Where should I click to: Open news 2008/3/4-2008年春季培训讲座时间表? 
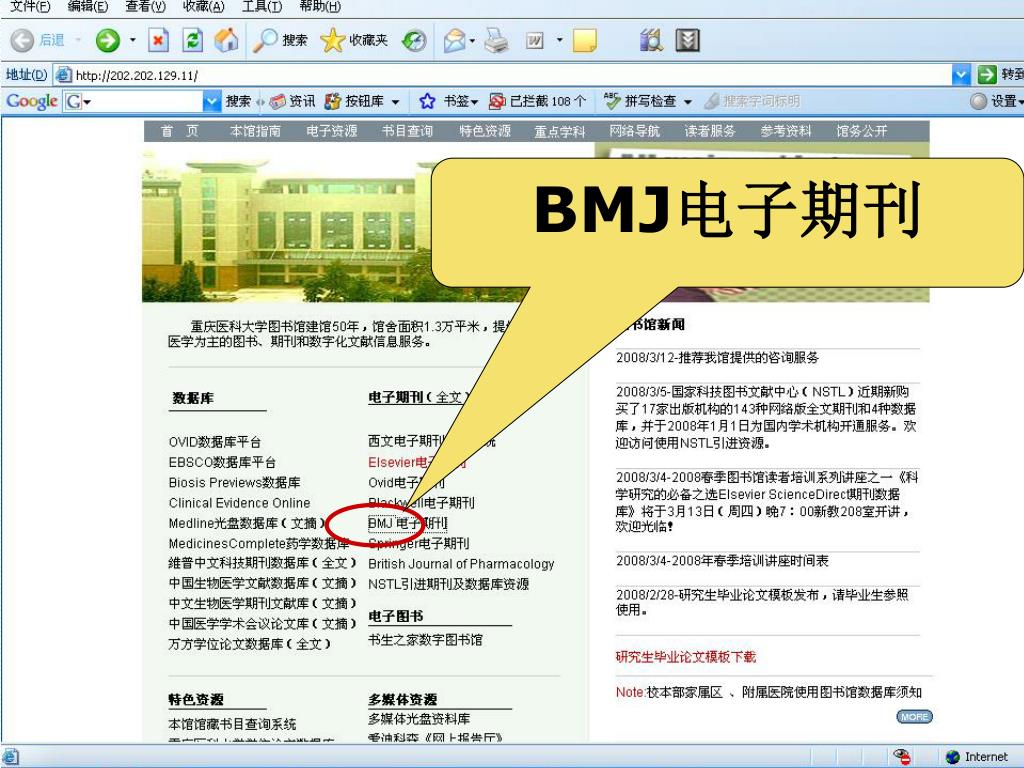click(722, 560)
